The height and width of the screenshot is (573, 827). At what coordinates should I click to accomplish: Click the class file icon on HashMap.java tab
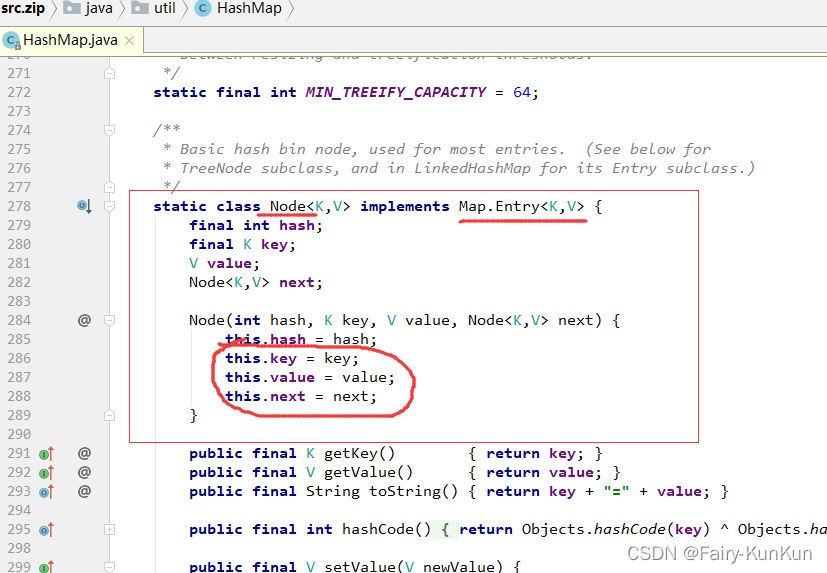(11, 40)
